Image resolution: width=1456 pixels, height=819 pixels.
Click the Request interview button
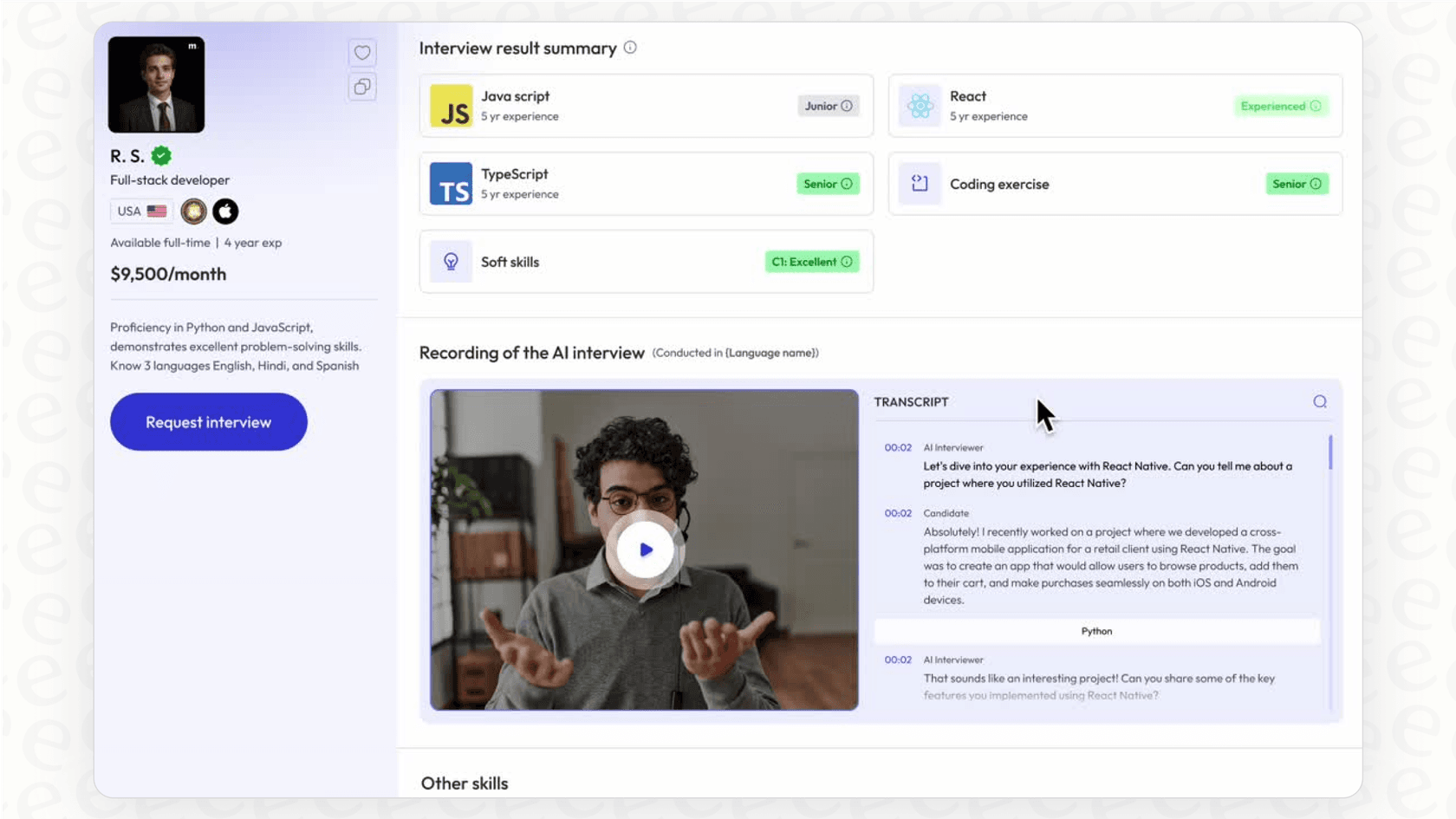click(x=208, y=422)
